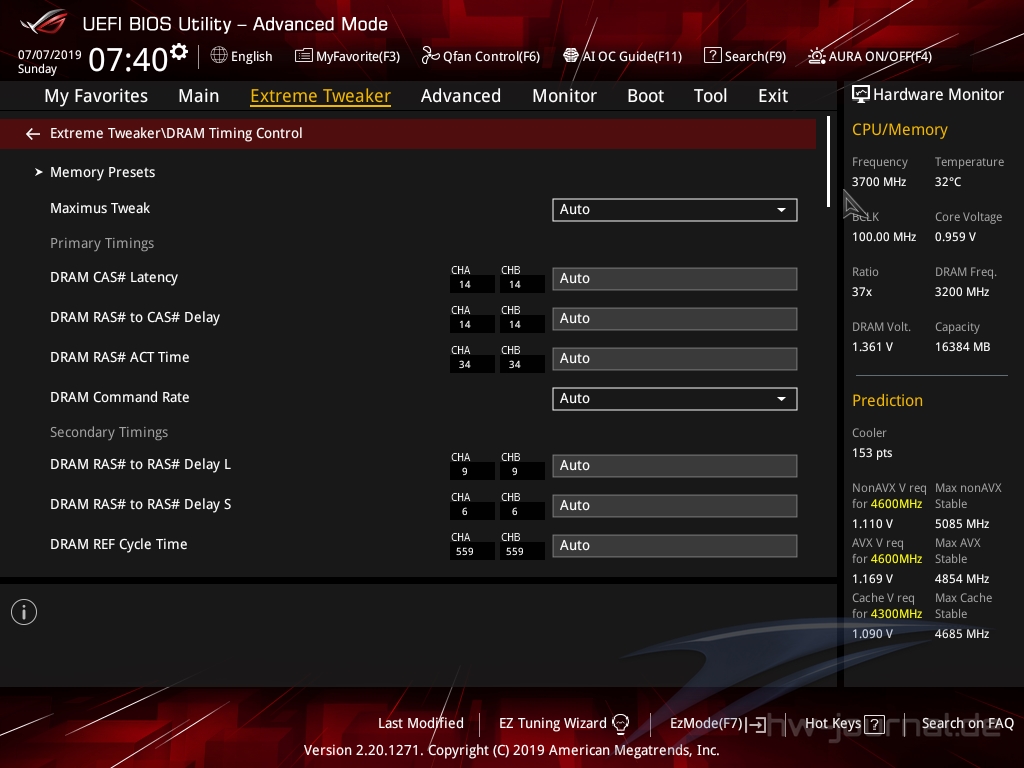
Task: Click the 4685 MHz Max Cache value
Action: (x=961, y=634)
